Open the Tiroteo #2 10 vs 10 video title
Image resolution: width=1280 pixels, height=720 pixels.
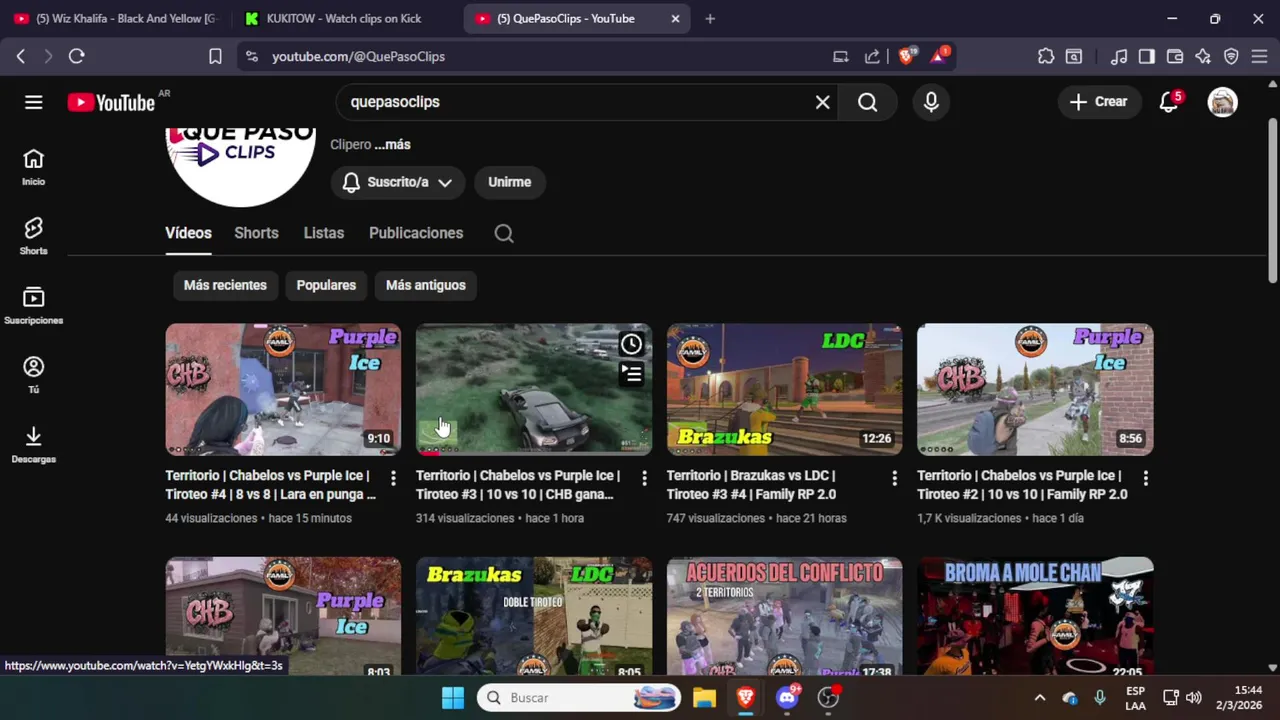[x=1022, y=485]
